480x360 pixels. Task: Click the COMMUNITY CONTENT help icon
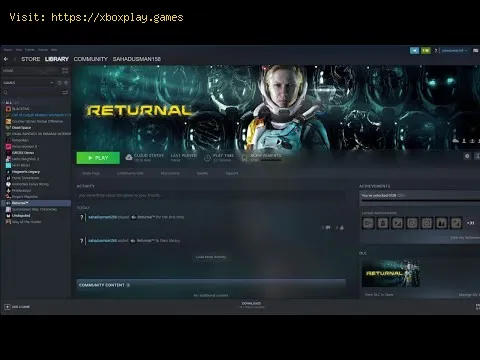point(128,285)
